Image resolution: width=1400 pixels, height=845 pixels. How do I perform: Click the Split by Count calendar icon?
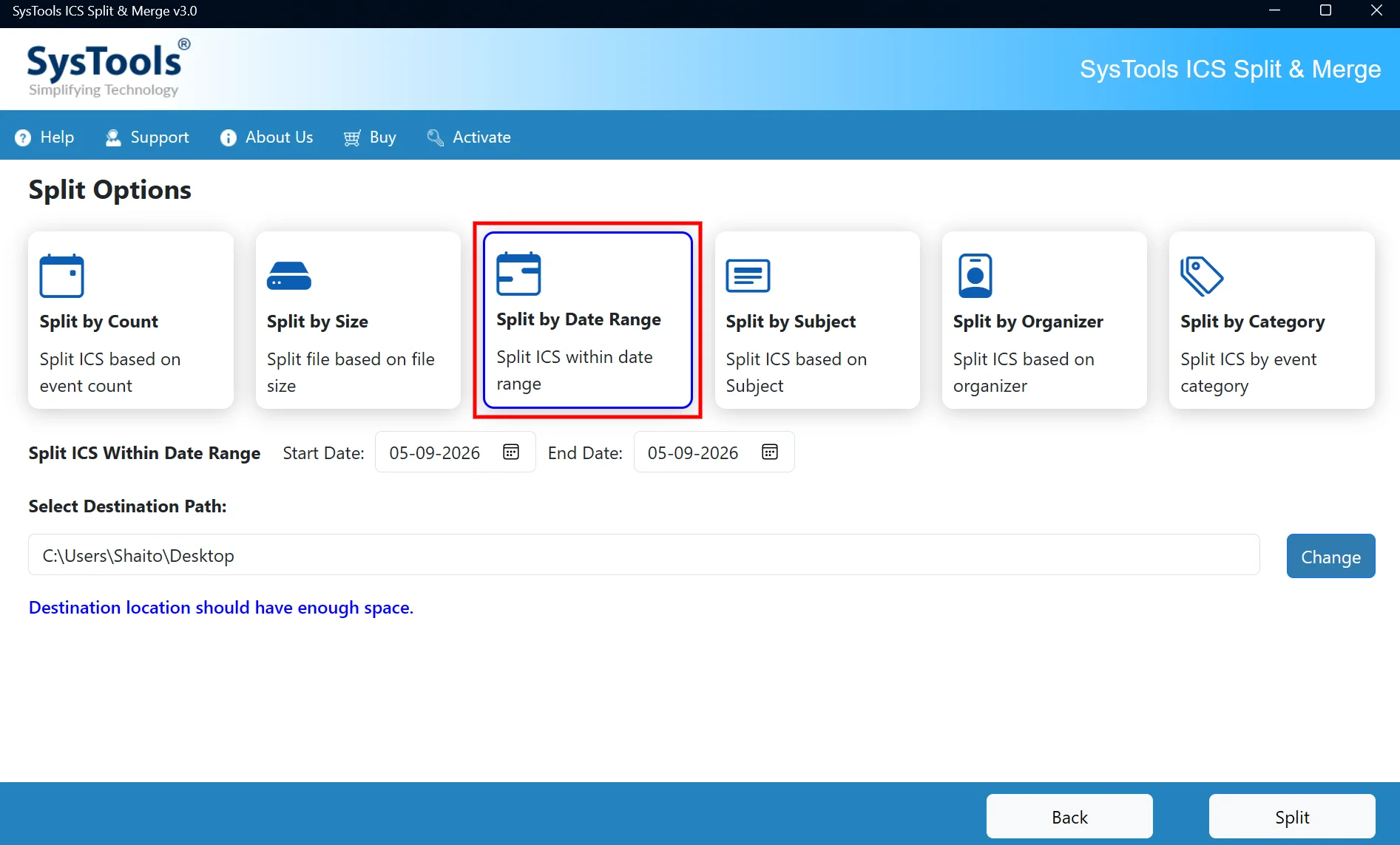click(61, 276)
